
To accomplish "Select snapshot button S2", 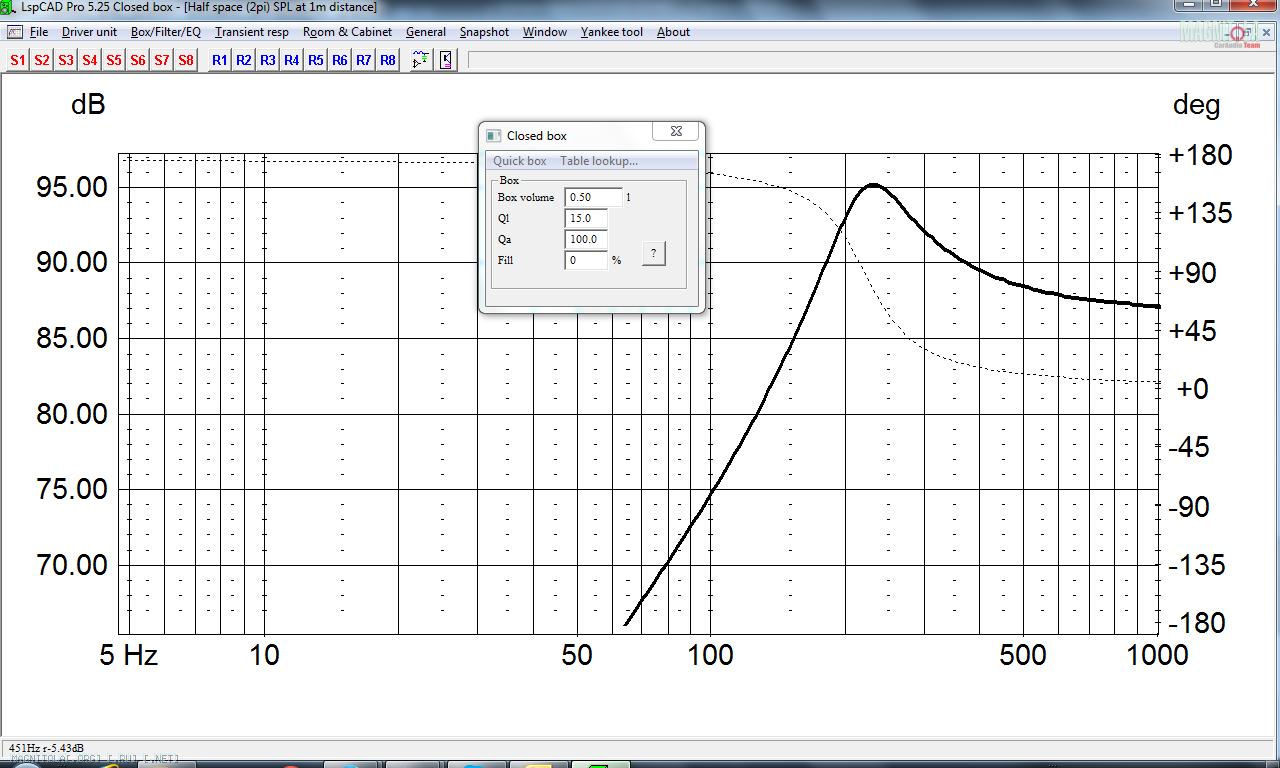I will [42, 60].
